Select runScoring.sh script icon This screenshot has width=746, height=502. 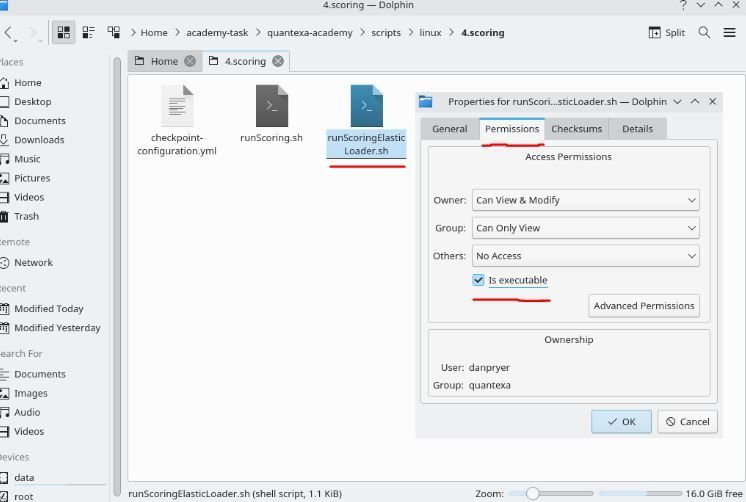[272, 106]
